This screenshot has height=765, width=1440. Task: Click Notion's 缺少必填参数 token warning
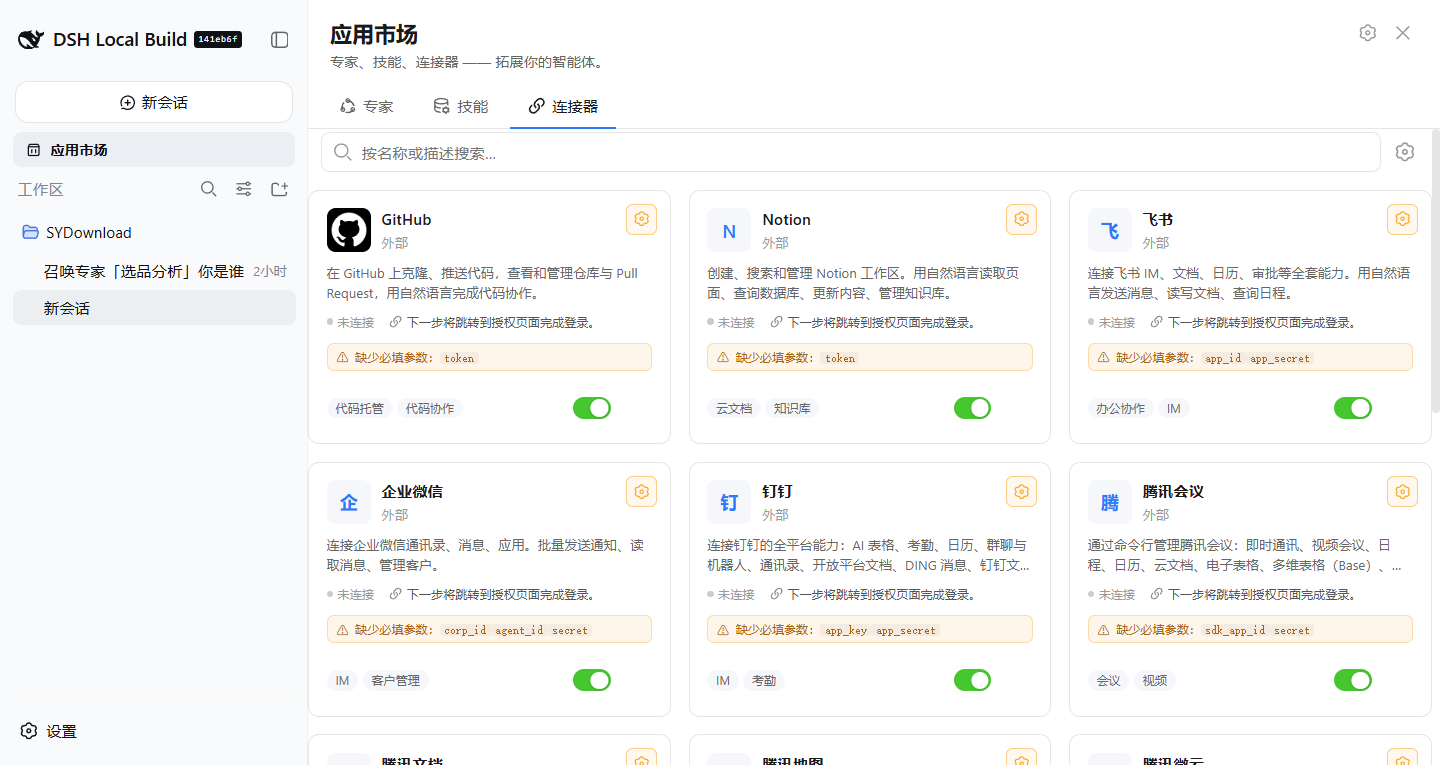coord(870,357)
